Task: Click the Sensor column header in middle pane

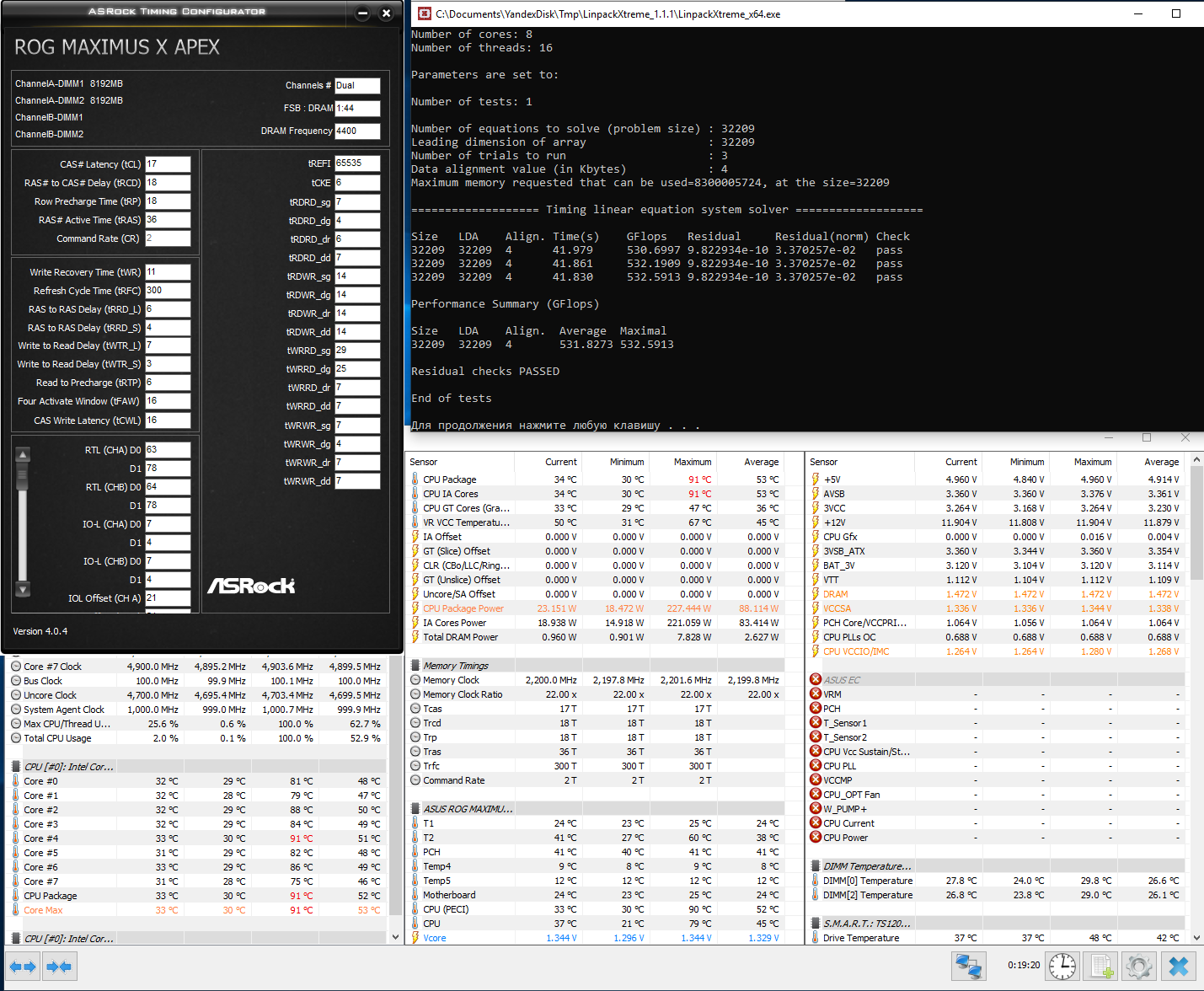Action: [460, 462]
